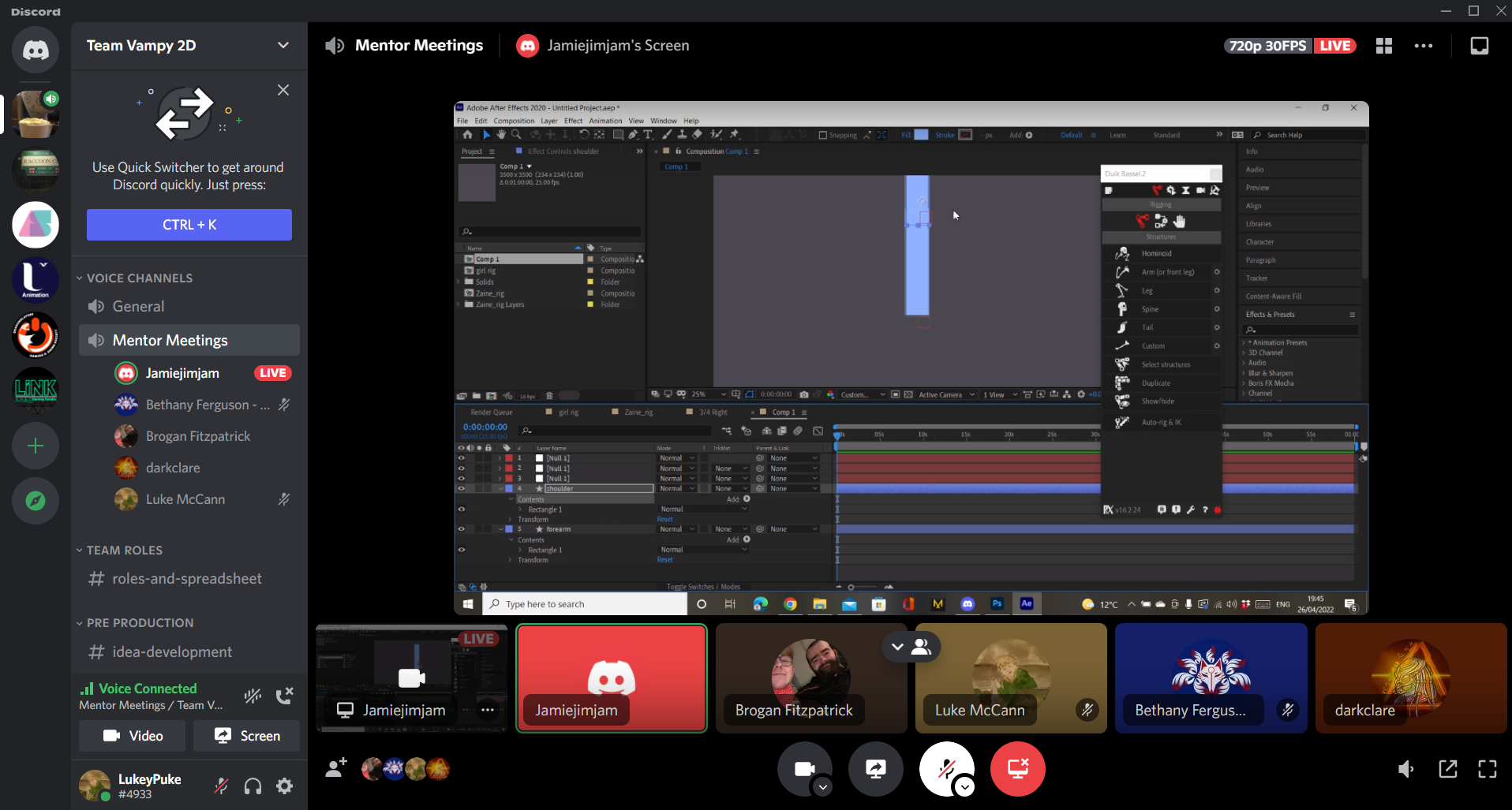This screenshot has height=810, width=1512.
Task: Click the Screen share button
Action: pyautogui.click(x=246, y=736)
